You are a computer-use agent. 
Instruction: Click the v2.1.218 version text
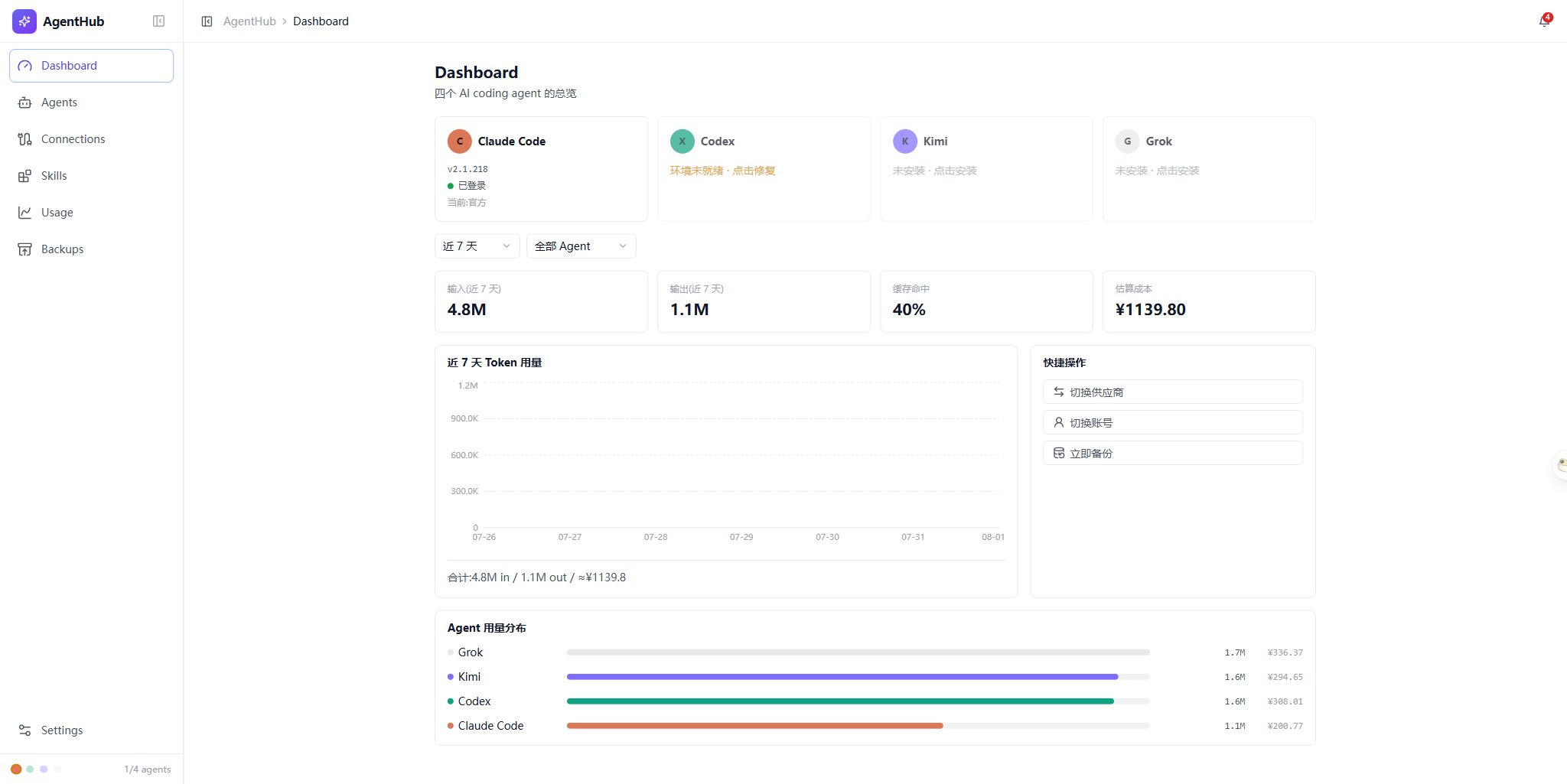click(x=467, y=169)
